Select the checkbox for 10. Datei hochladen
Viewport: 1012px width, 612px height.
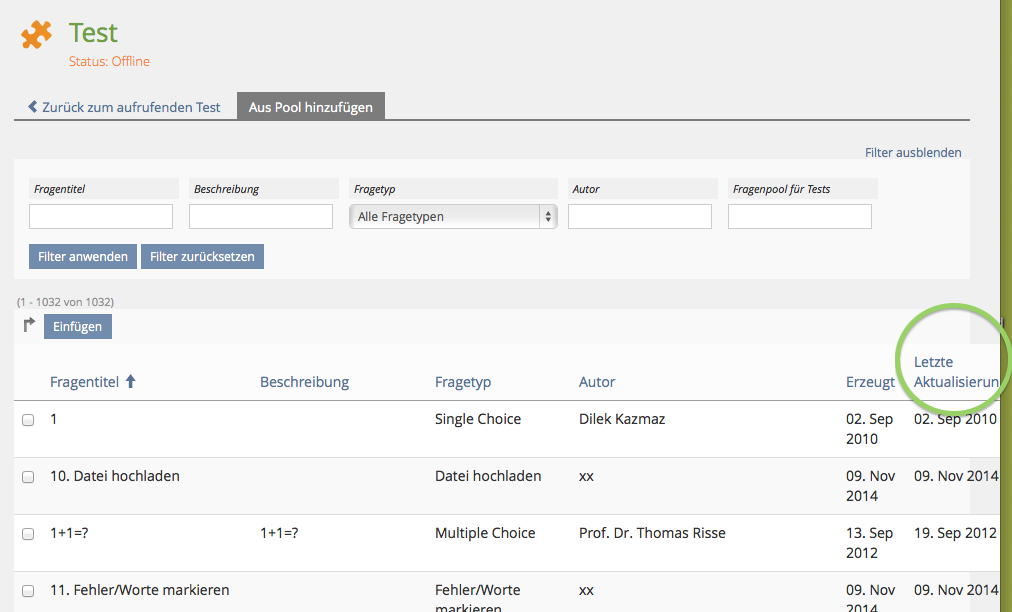point(28,477)
